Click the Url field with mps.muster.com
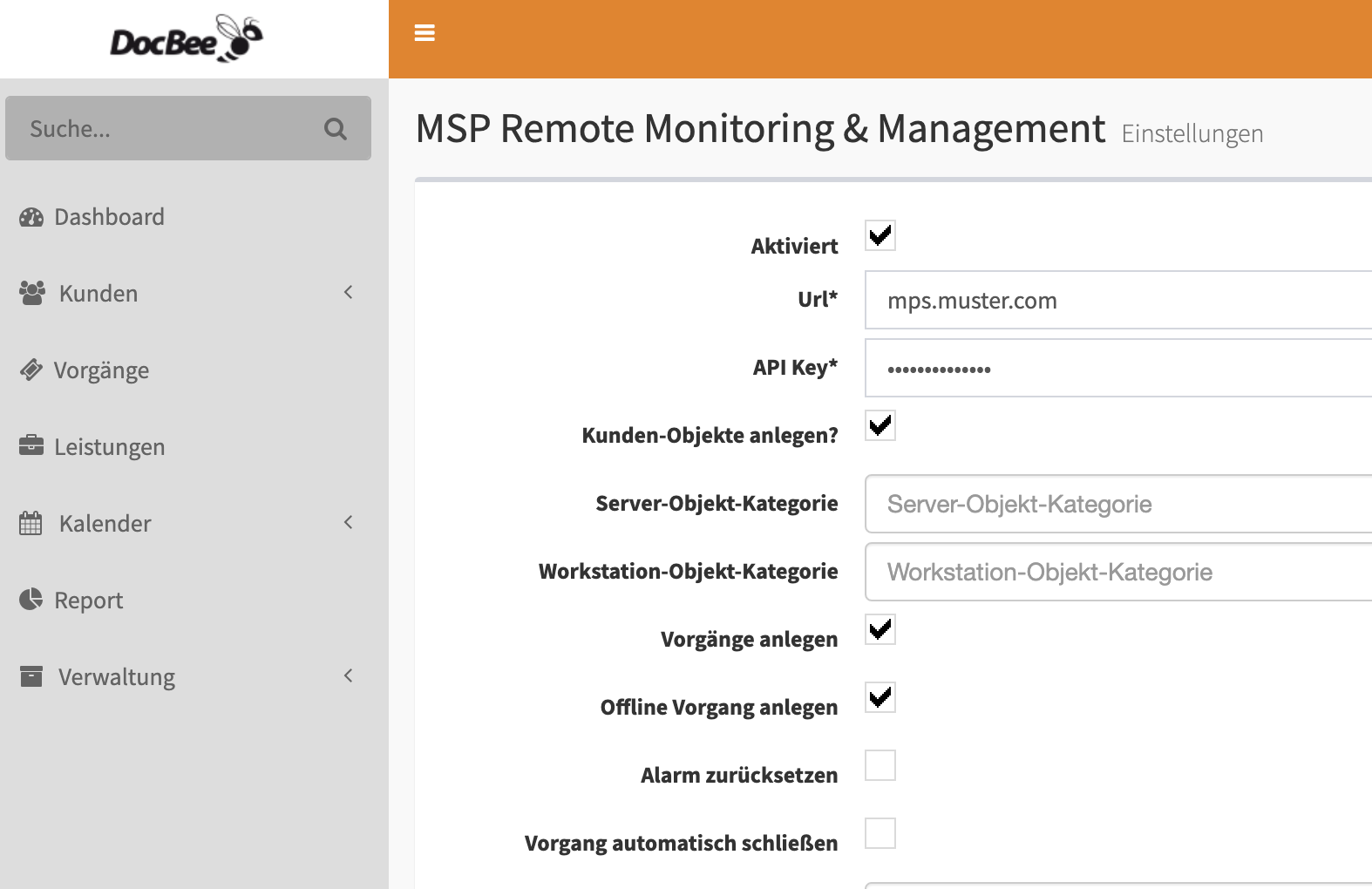Image resolution: width=1372 pixels, height=889 pixels. pos(1118,300)
